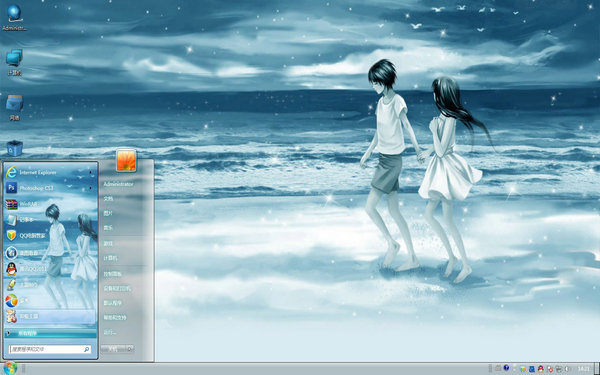Open Control Panel (控制面板) in the Start menu
Image resolution: width=600 pixels, height=375 pixels.
(x=112, y=274)
